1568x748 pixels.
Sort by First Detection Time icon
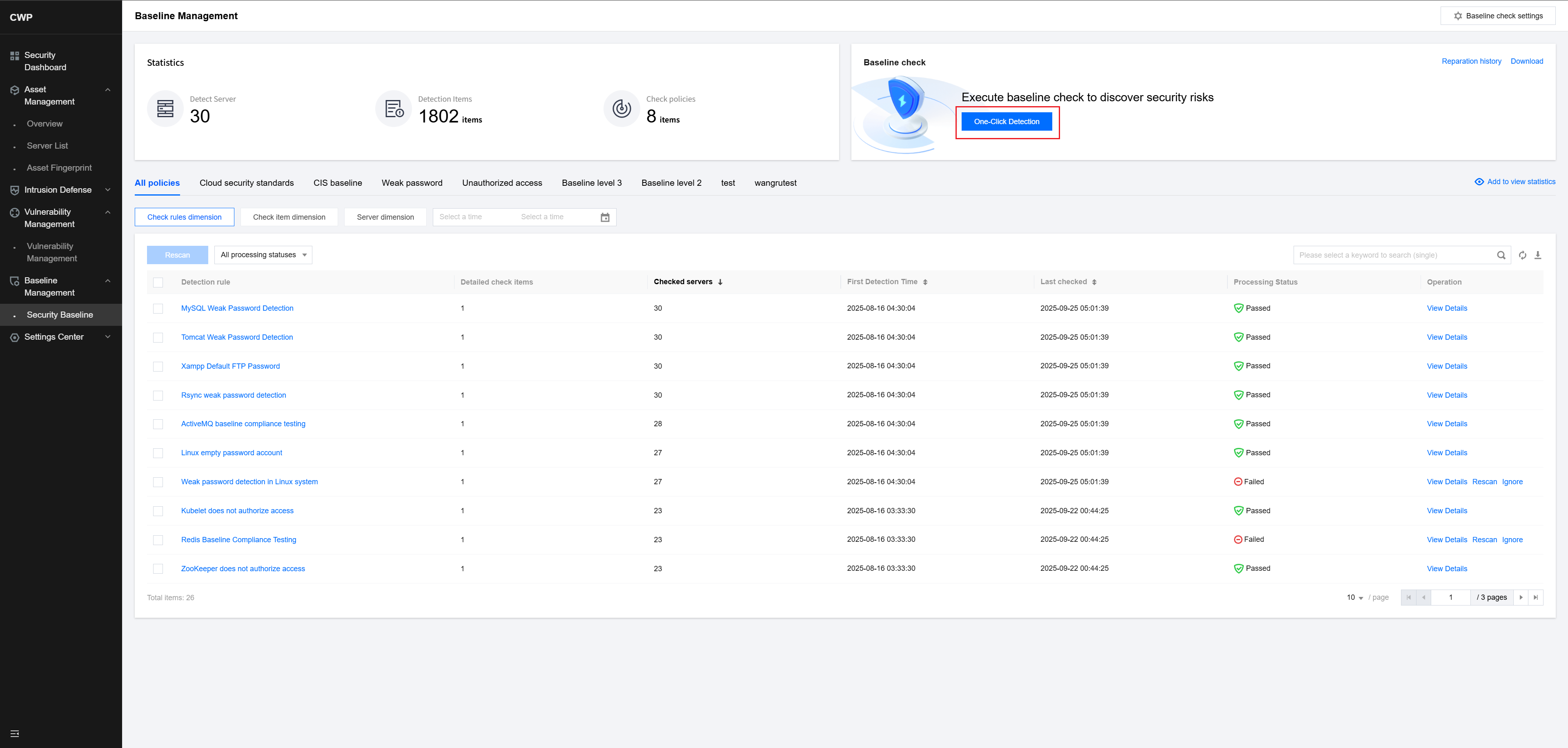click(925, 283)
